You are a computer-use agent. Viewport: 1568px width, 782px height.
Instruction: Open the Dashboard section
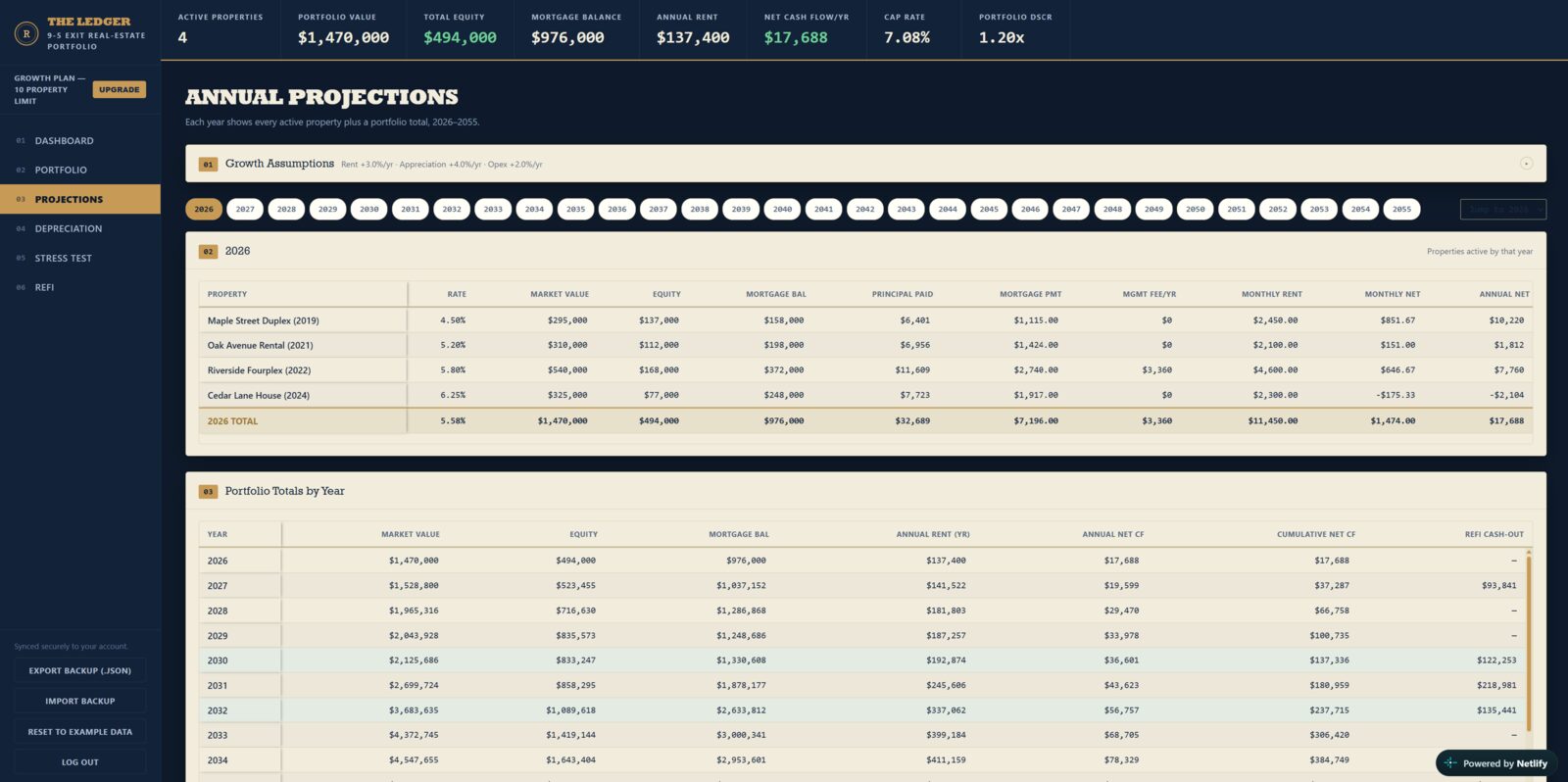click(x=80, y=141)
